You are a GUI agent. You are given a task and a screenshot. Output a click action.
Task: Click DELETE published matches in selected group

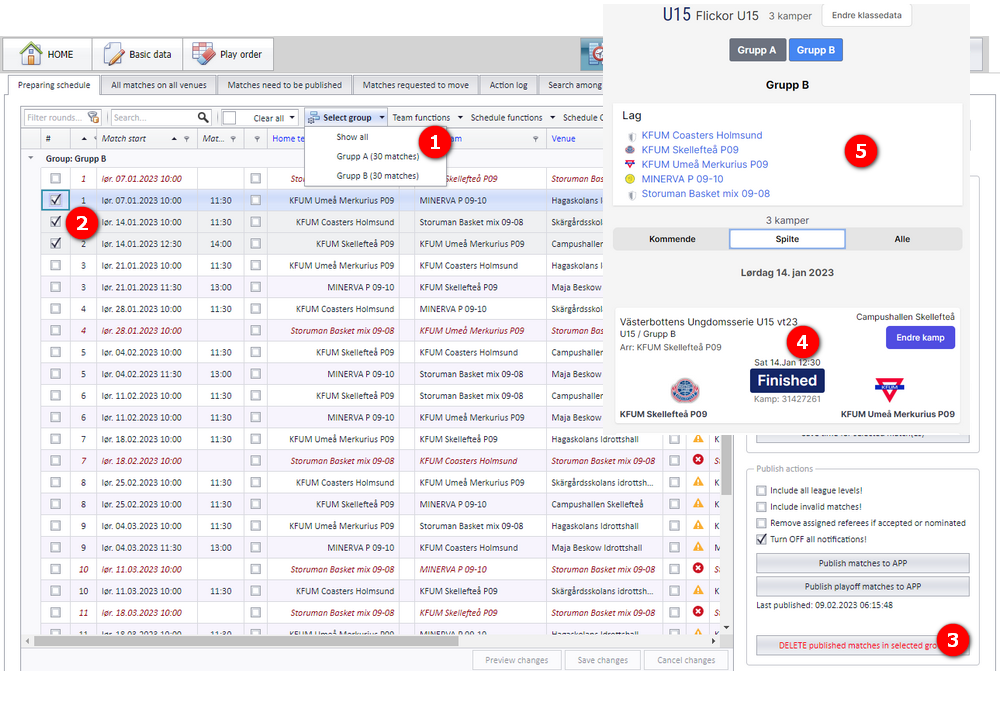coord(862,645)
